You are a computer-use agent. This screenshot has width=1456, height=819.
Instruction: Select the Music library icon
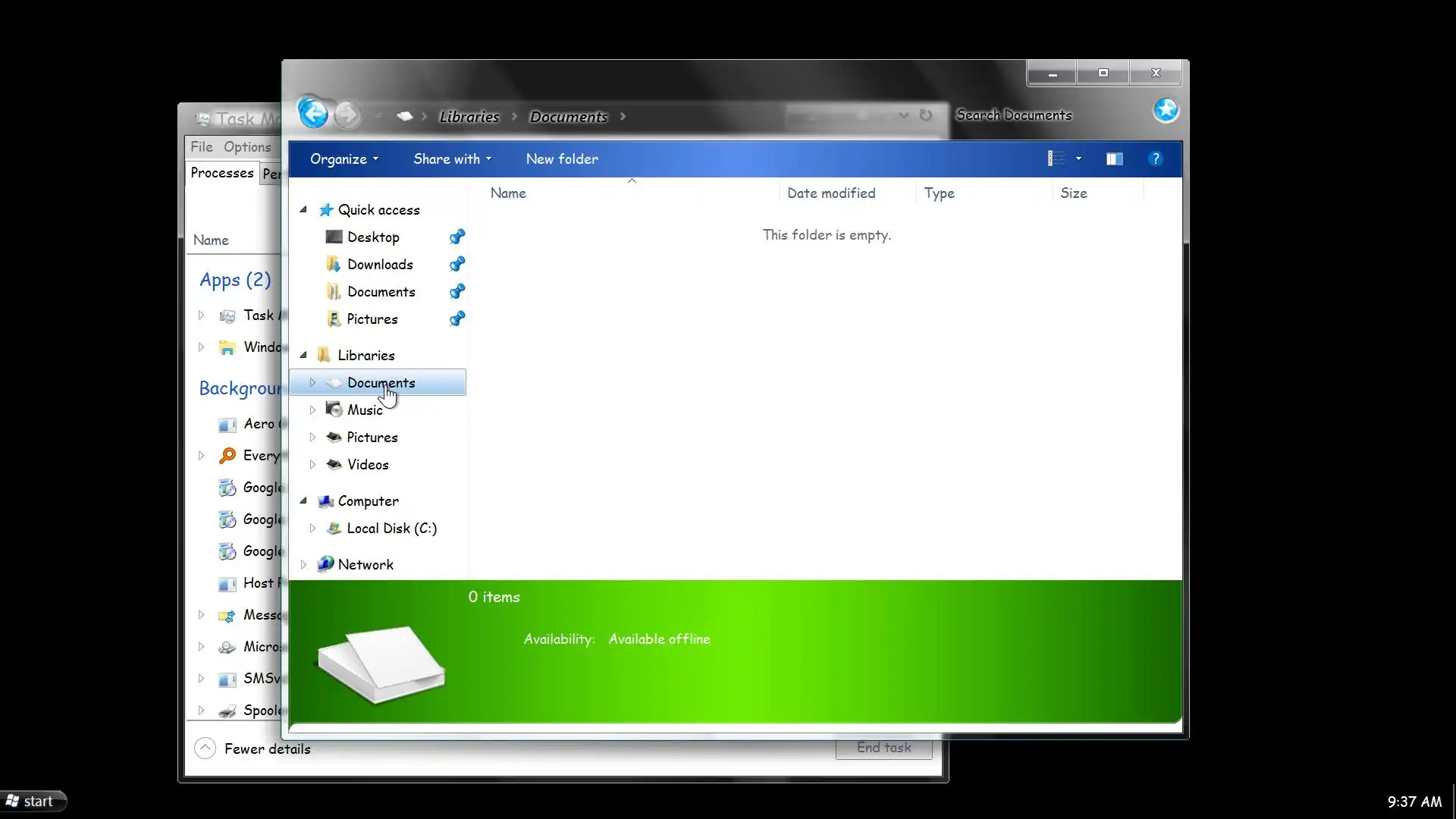tap(334, 409)
